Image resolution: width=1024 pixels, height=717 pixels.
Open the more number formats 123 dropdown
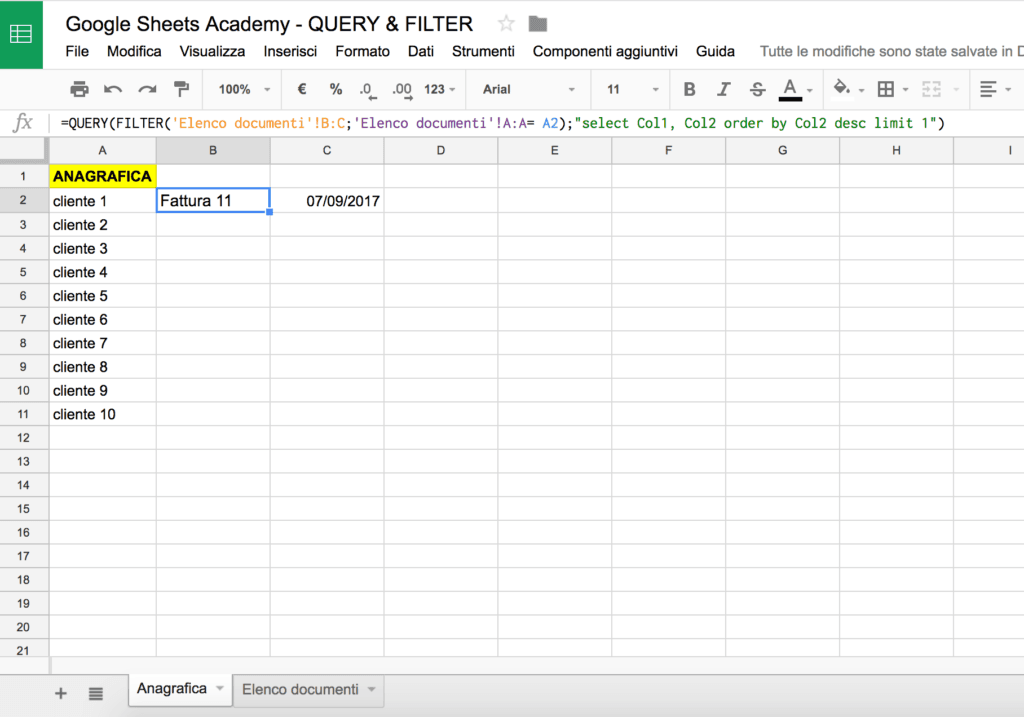click(440, 89)
